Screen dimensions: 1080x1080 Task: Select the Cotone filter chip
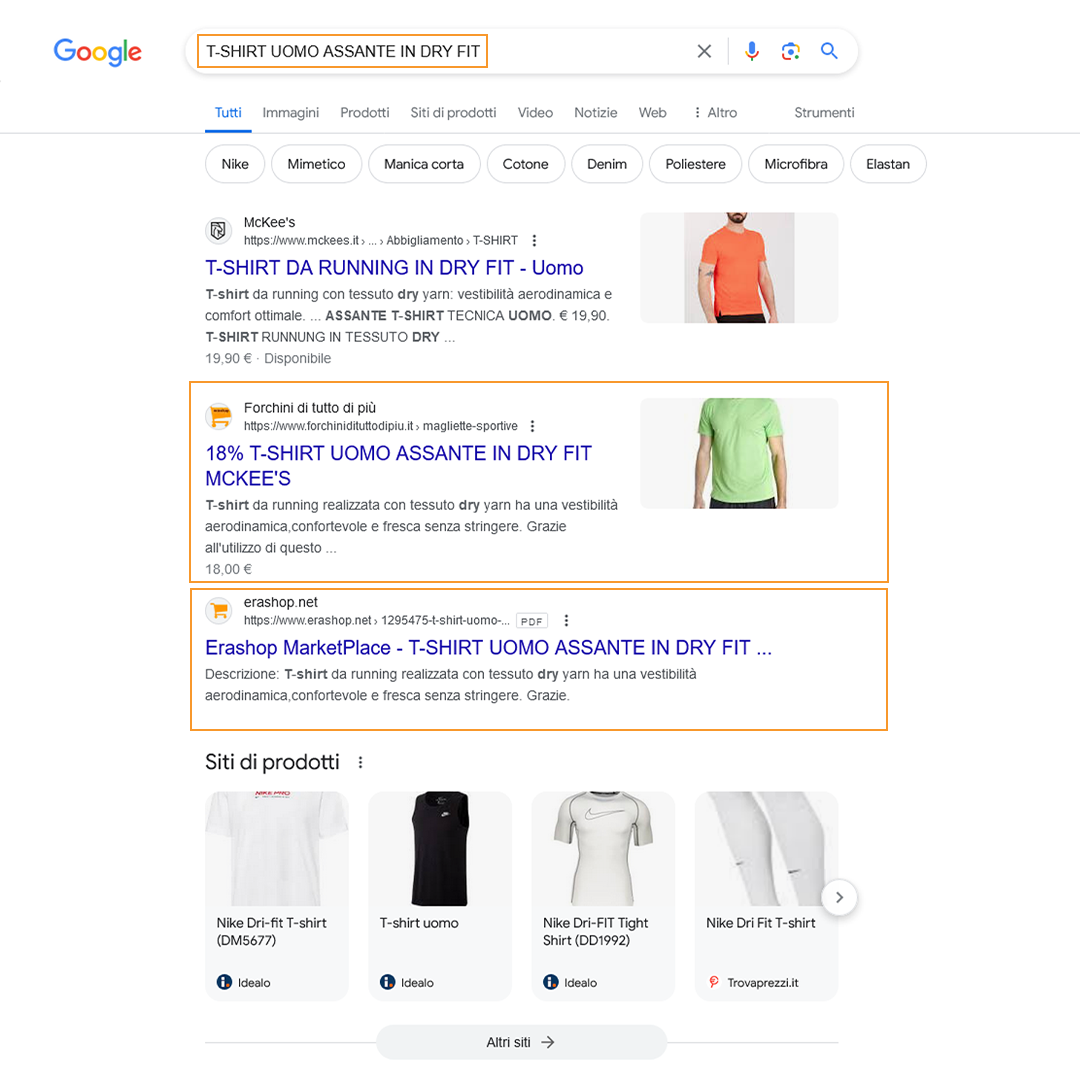[x=526, y=163]
